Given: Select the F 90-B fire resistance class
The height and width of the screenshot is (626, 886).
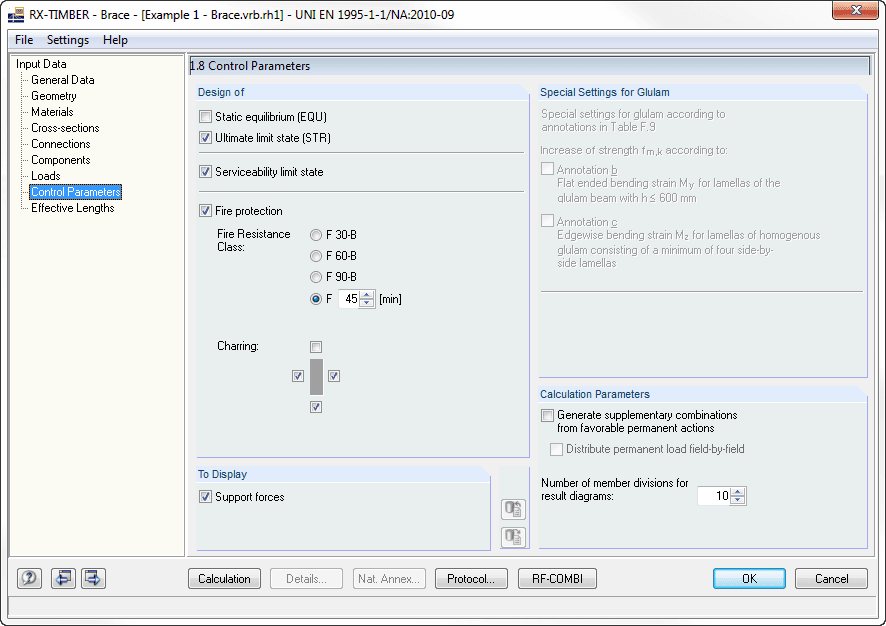Looking at the screenshot, I should (315, 277).
